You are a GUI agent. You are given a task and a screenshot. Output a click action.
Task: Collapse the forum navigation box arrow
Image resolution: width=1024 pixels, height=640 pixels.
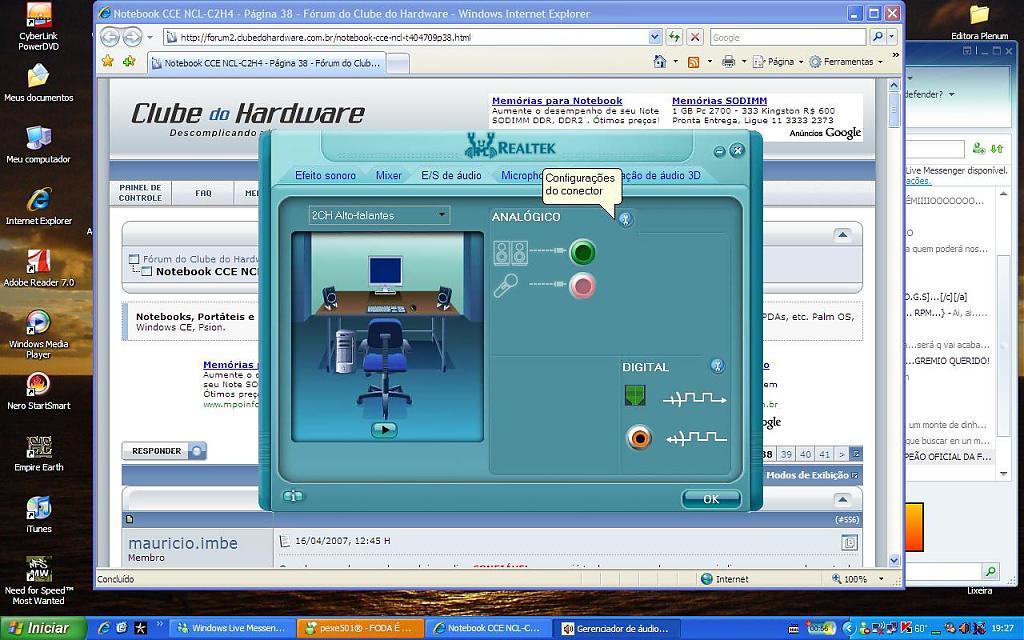842,234
